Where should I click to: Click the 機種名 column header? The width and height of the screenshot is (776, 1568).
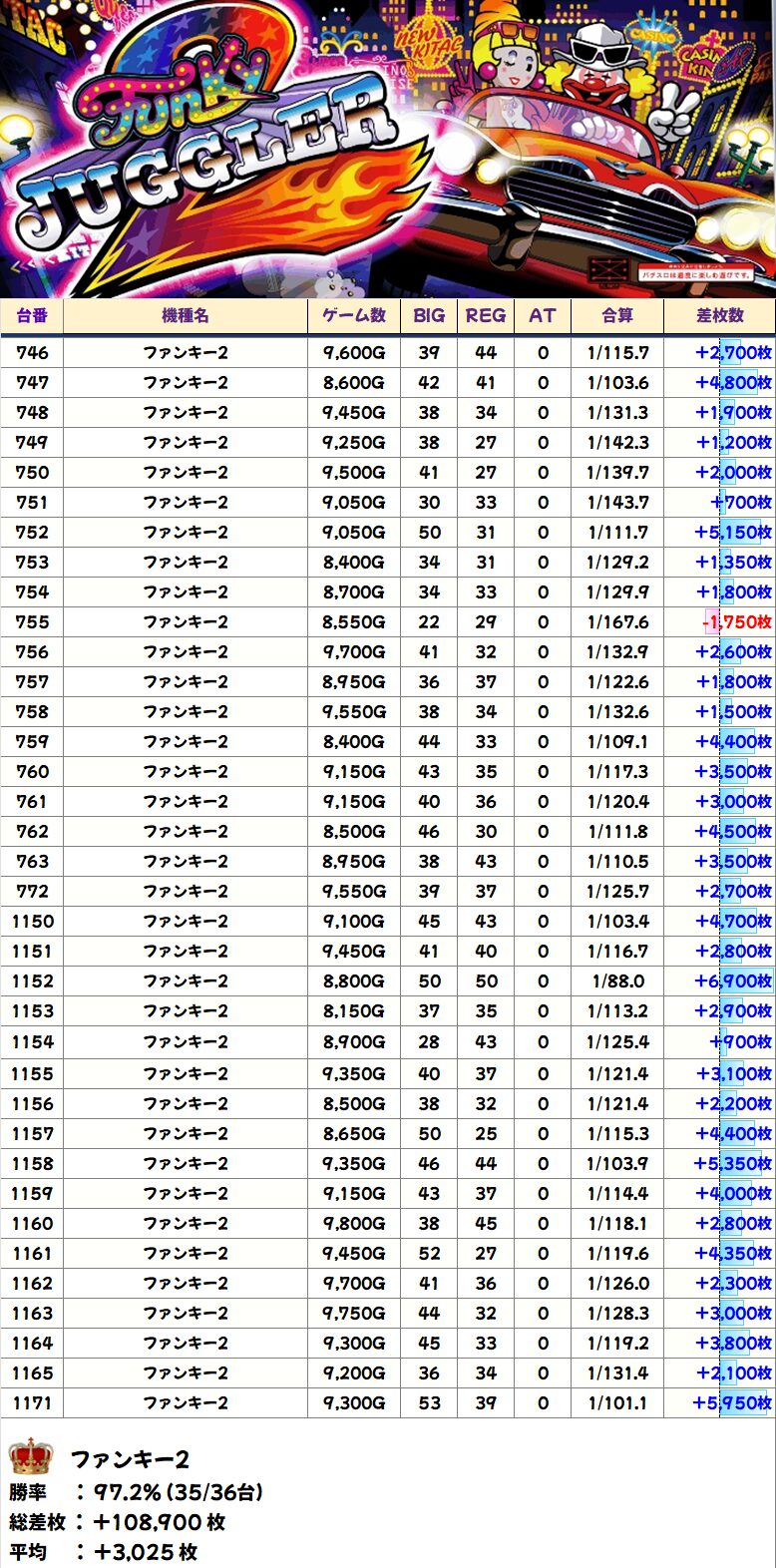point(186,315)
